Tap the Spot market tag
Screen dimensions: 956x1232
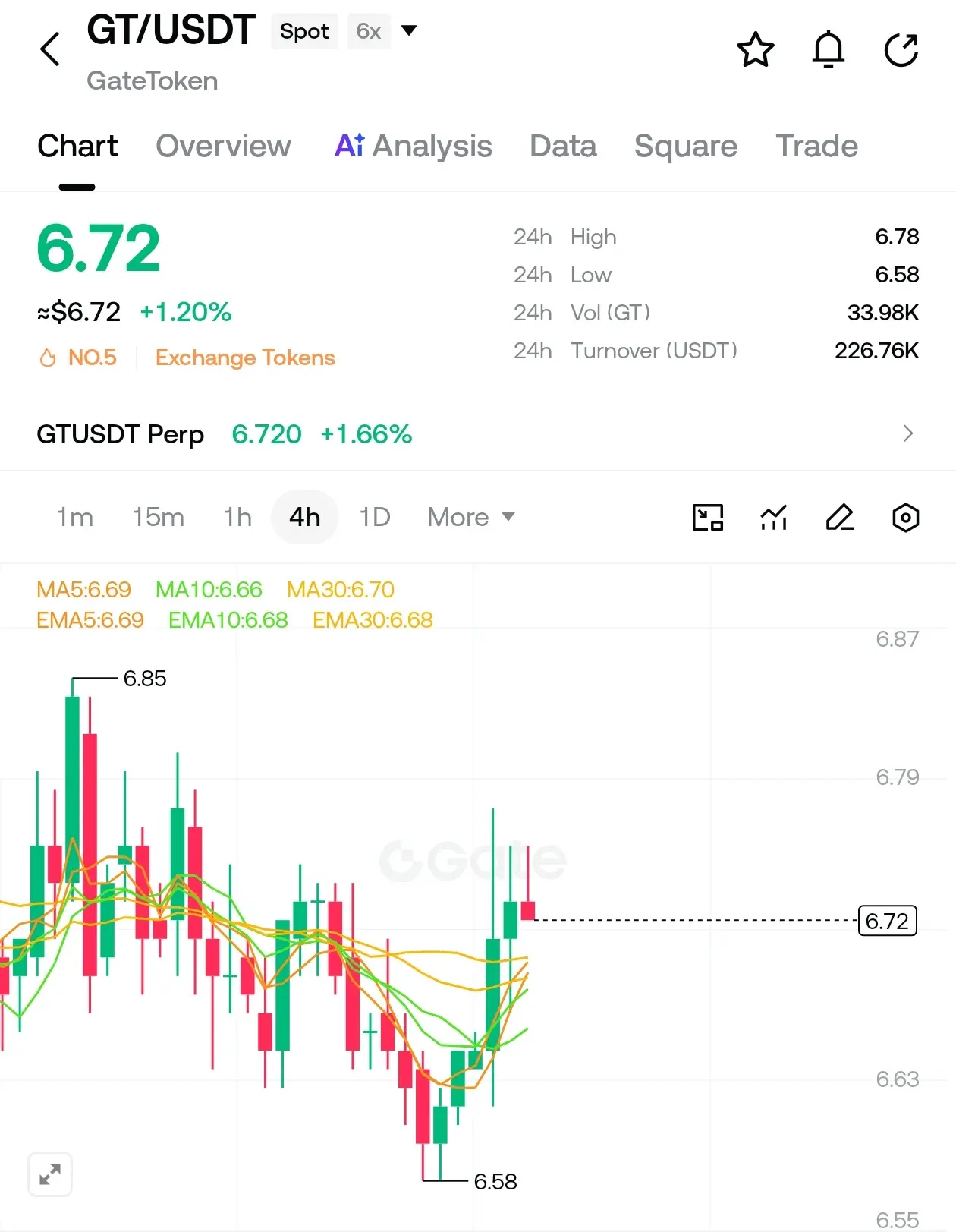304,31
